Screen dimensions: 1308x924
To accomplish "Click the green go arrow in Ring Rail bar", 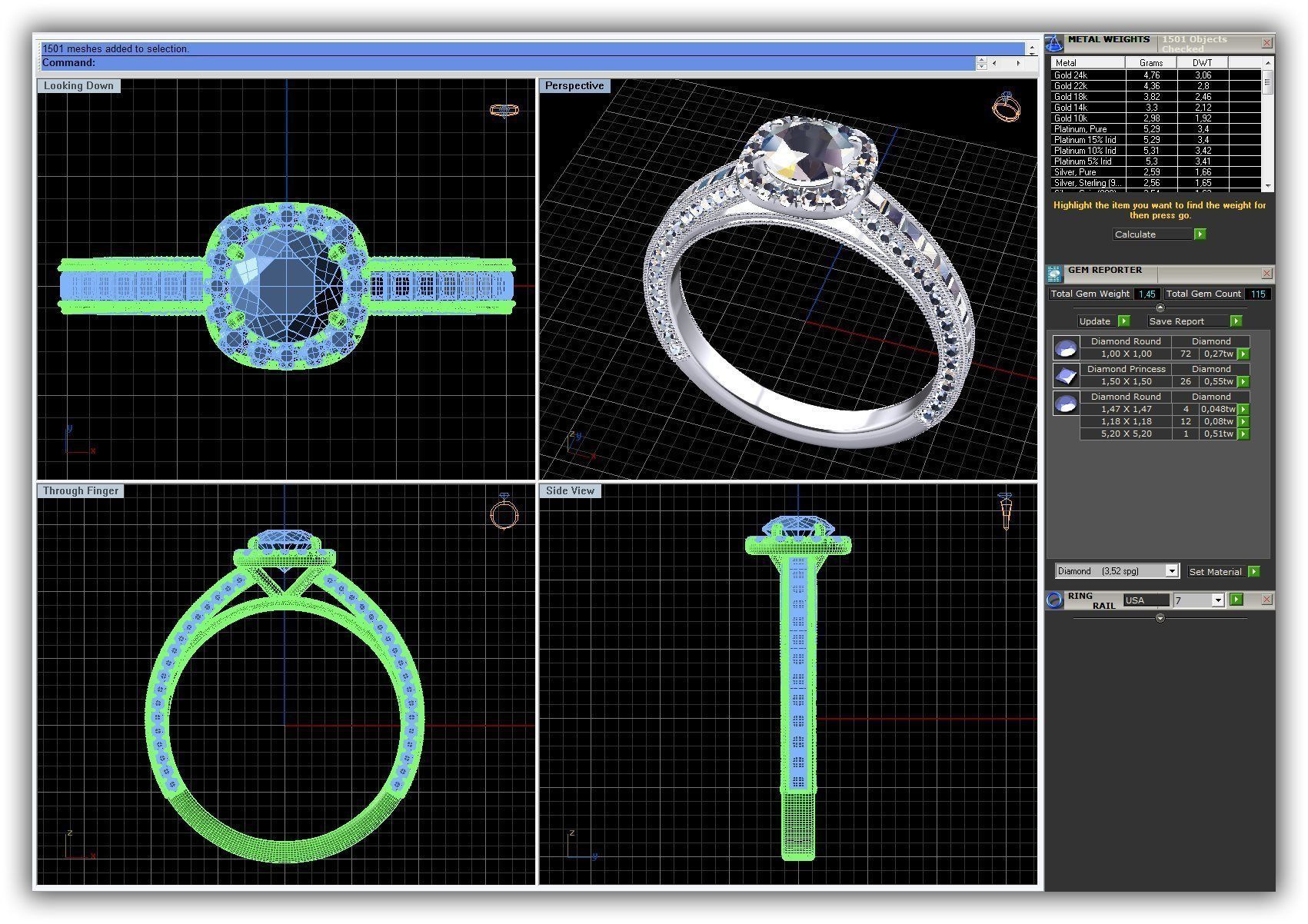I will point(1236,599).
